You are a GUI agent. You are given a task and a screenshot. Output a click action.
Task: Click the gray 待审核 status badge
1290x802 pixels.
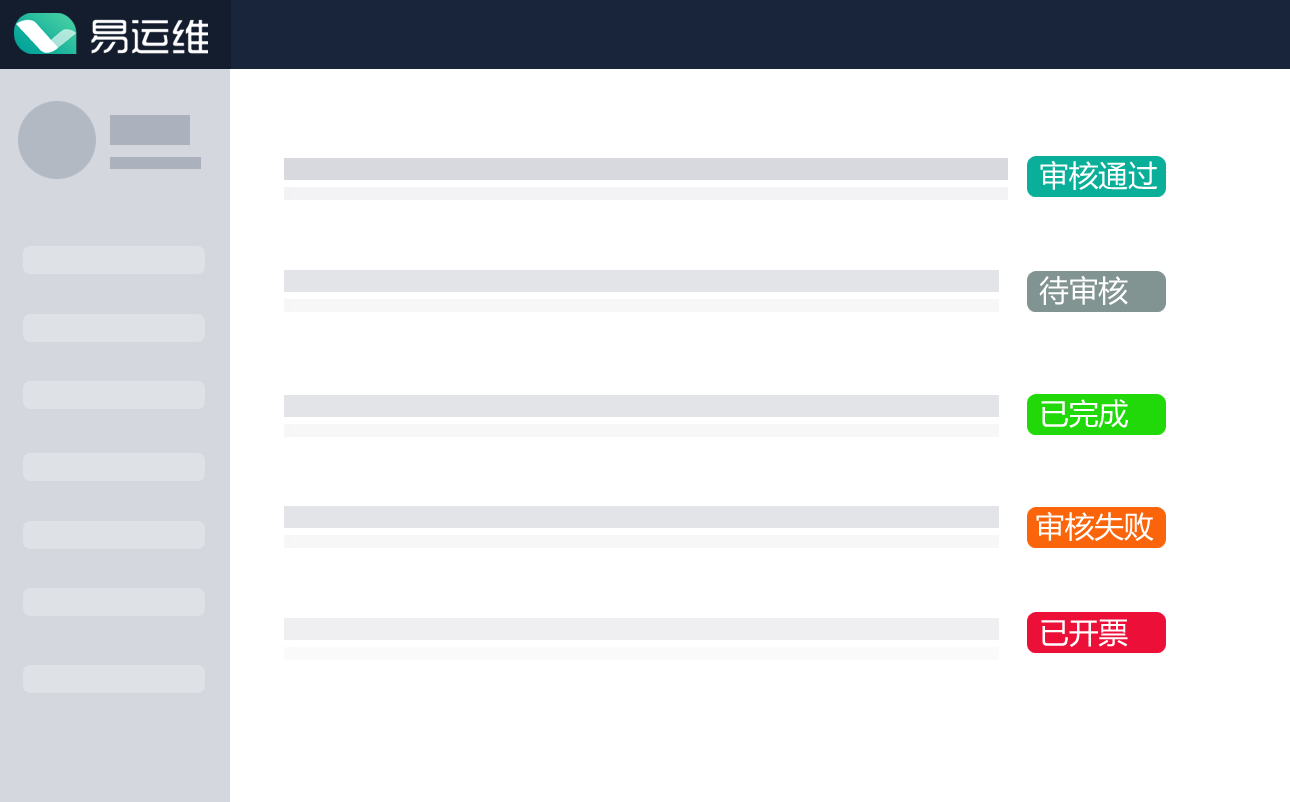coord(1096,291)
